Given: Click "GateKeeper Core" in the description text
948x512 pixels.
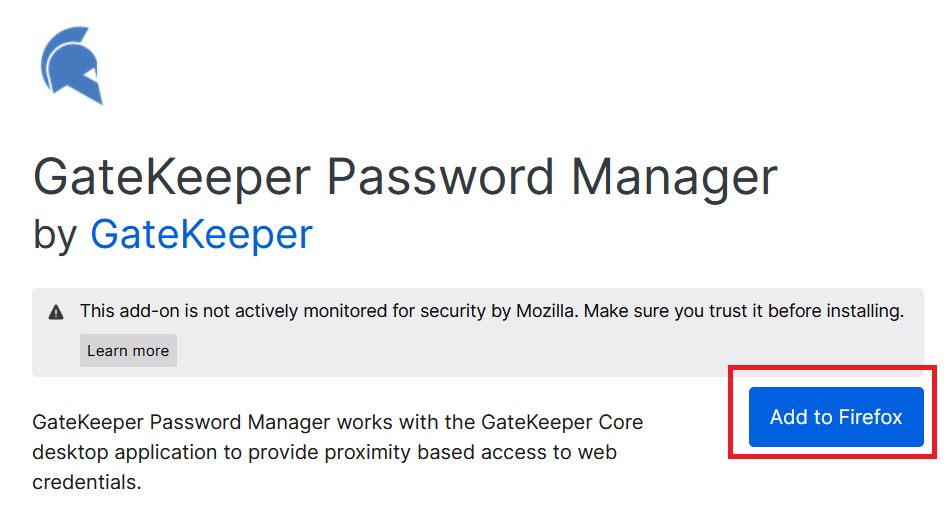Looking at the screenshot, I should (x=562, y=422).
